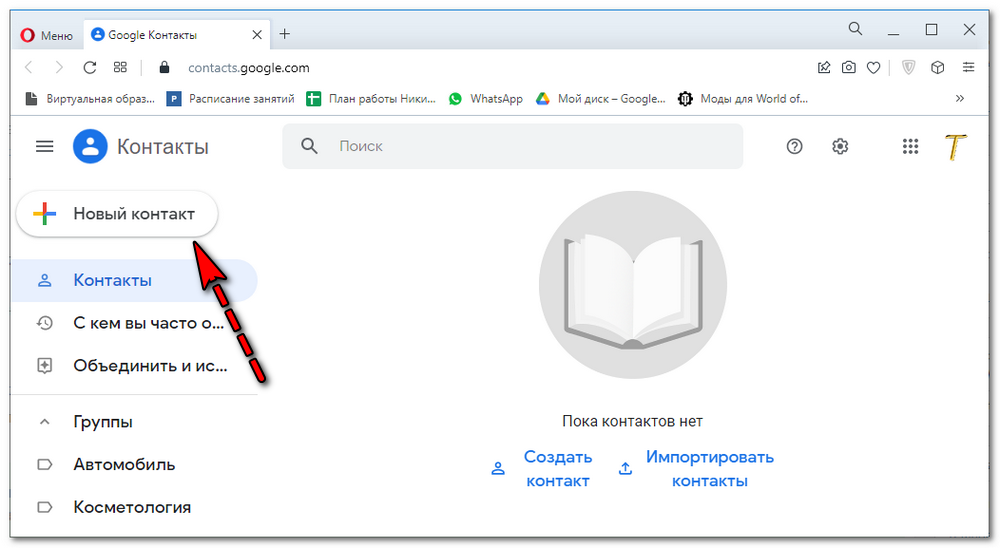Open the Opera Меню button

(x=47, y=35)
